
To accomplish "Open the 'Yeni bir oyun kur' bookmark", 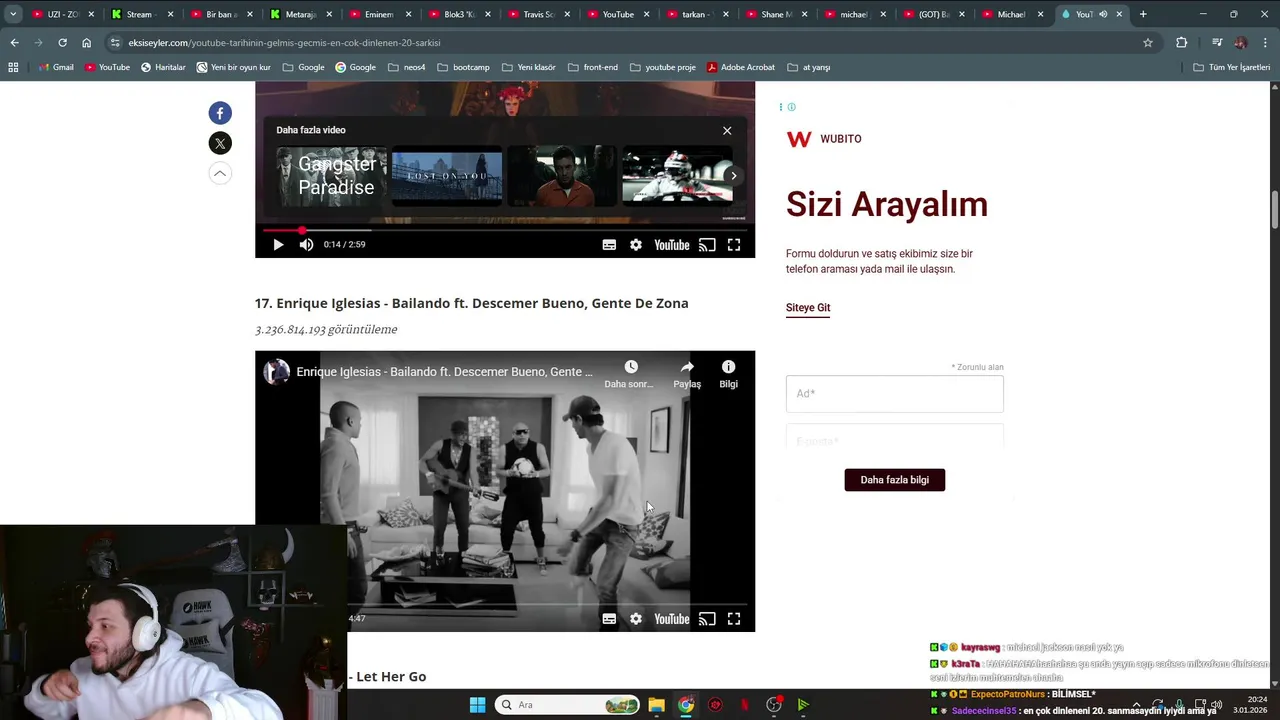I will tap(234, 67).
